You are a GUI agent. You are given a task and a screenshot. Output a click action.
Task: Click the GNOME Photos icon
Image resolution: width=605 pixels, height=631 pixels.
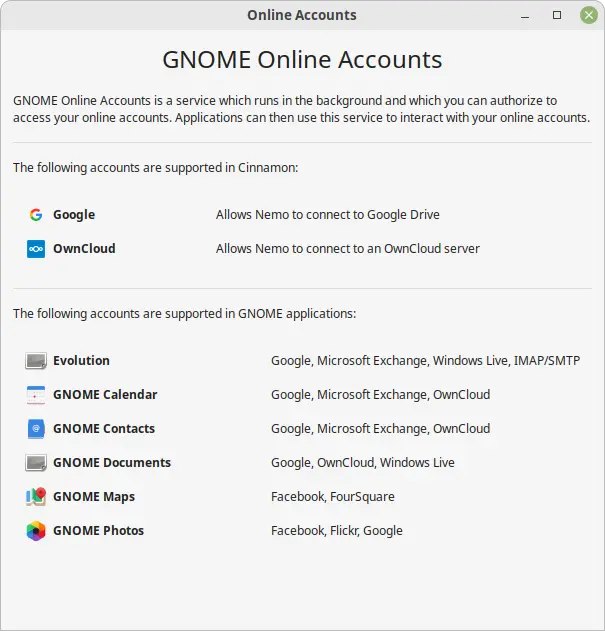(x=36, y=531)
